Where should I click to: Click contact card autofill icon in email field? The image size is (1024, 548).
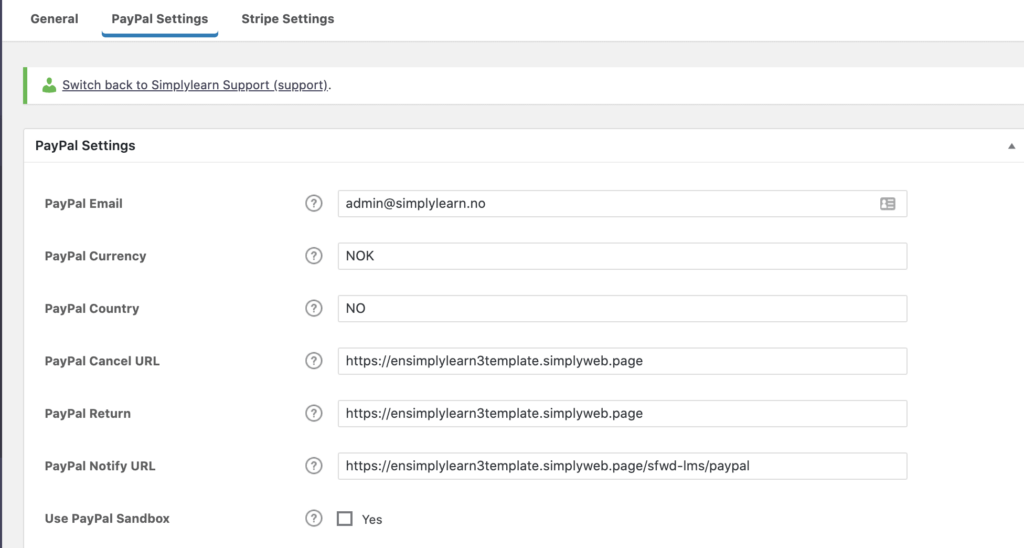point(887,203)
